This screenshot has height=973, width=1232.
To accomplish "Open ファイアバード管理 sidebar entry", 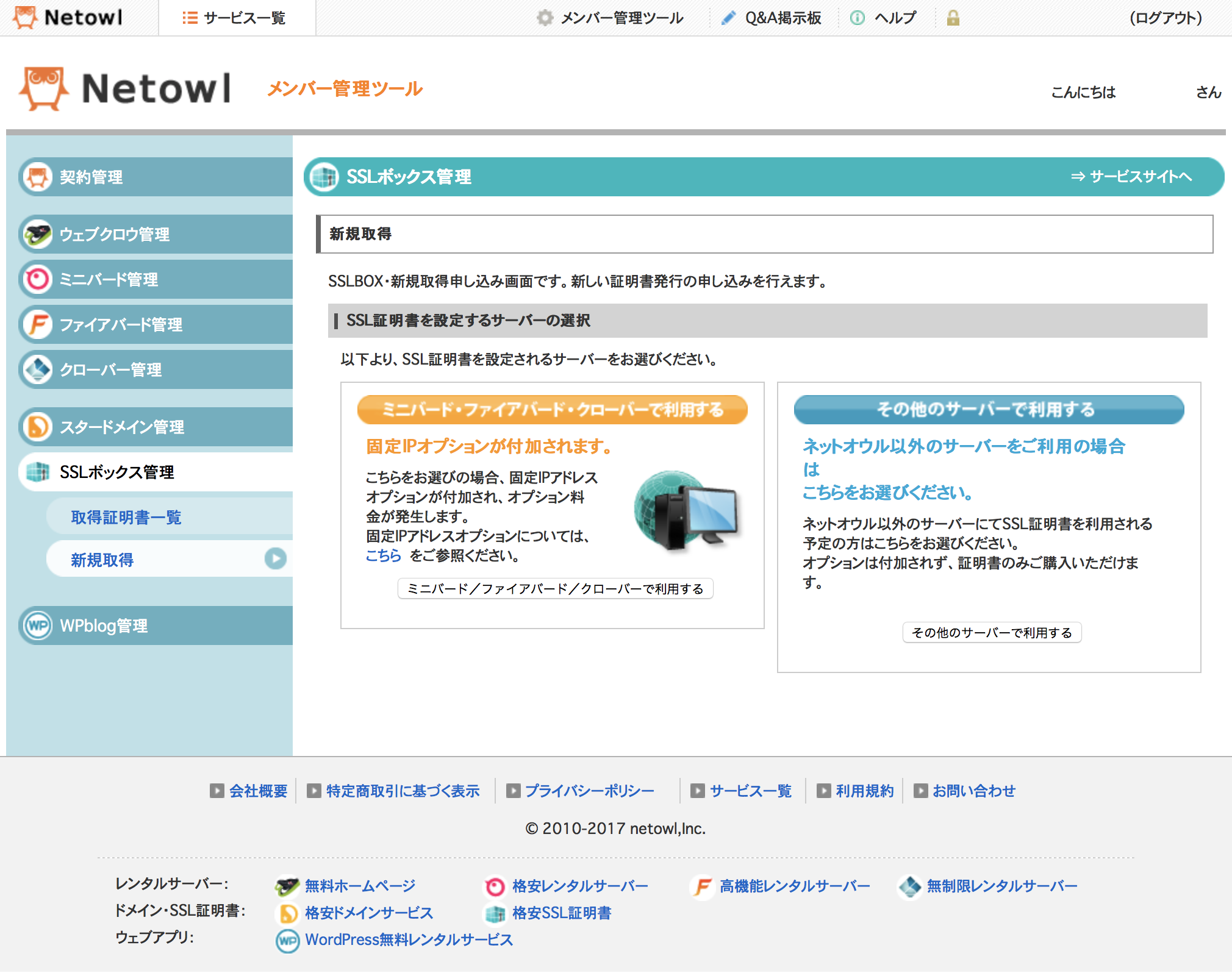I will (156, 324).
